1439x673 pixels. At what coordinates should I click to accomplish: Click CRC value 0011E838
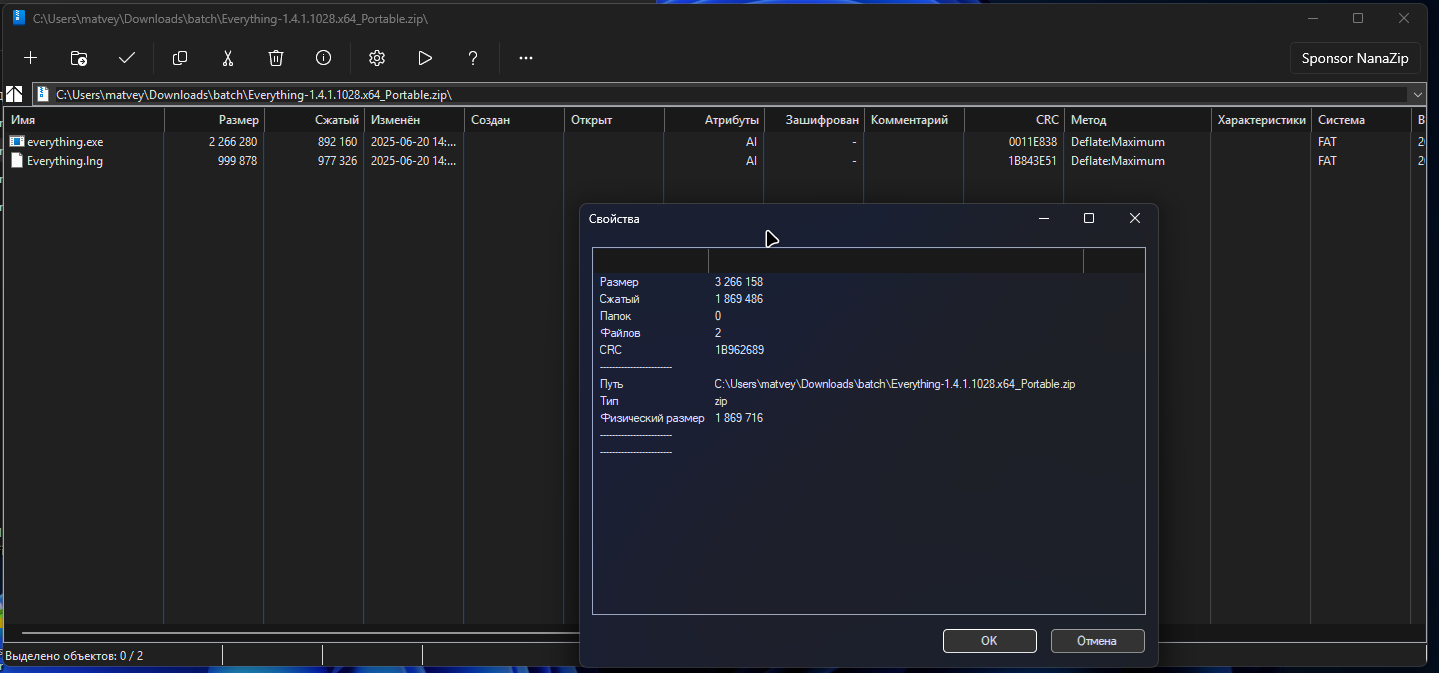[1033, 142]
